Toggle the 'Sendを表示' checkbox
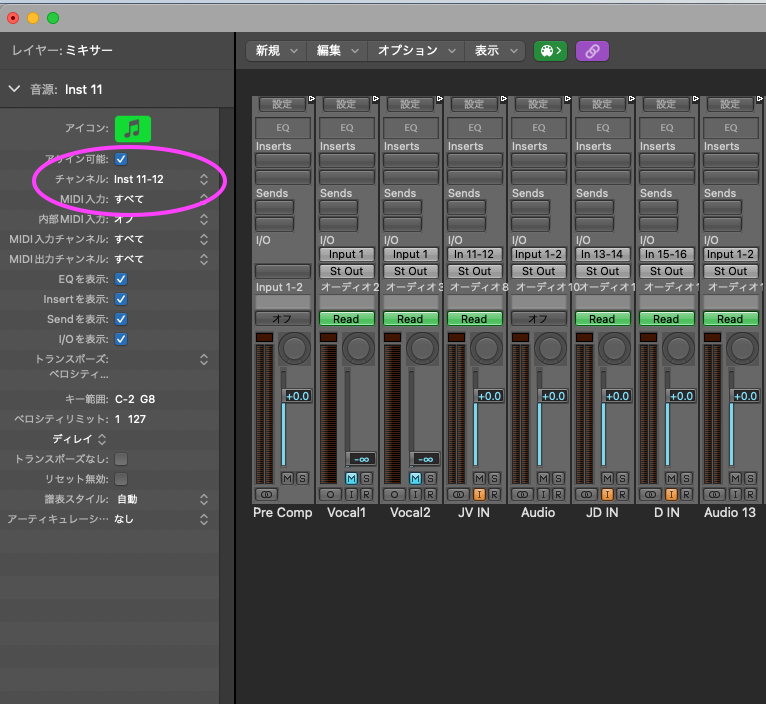Image resolution: width=766 pixels, height=704 pixels. point(121,319)
